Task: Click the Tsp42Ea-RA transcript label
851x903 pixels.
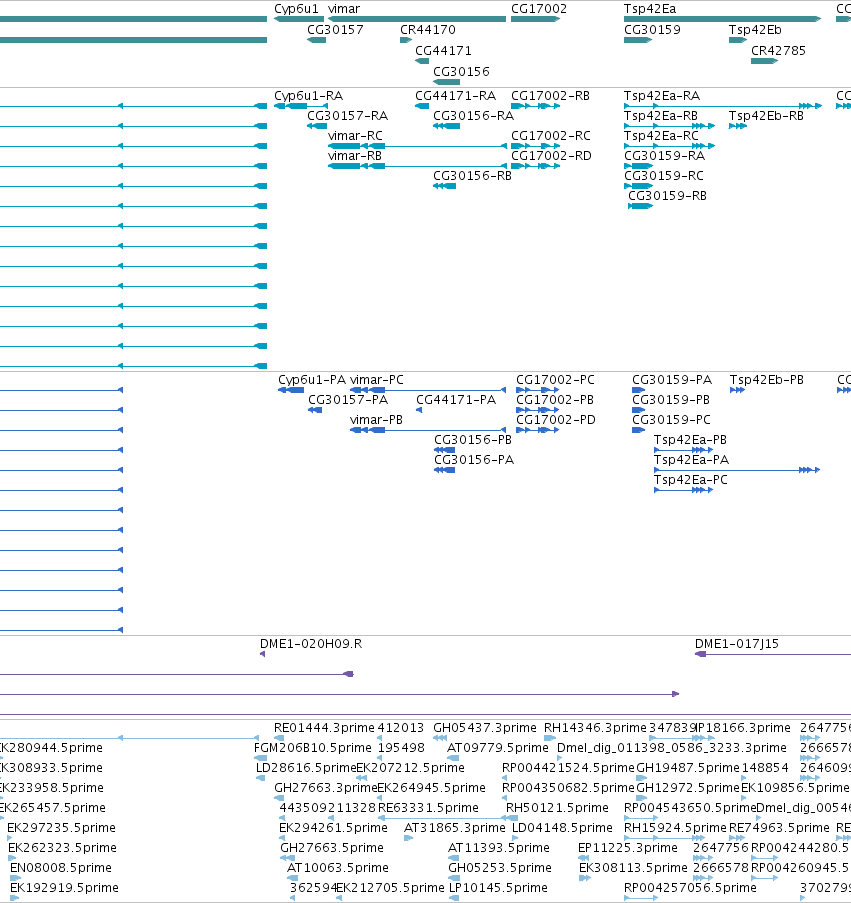Action: click(x=662, y=96)
